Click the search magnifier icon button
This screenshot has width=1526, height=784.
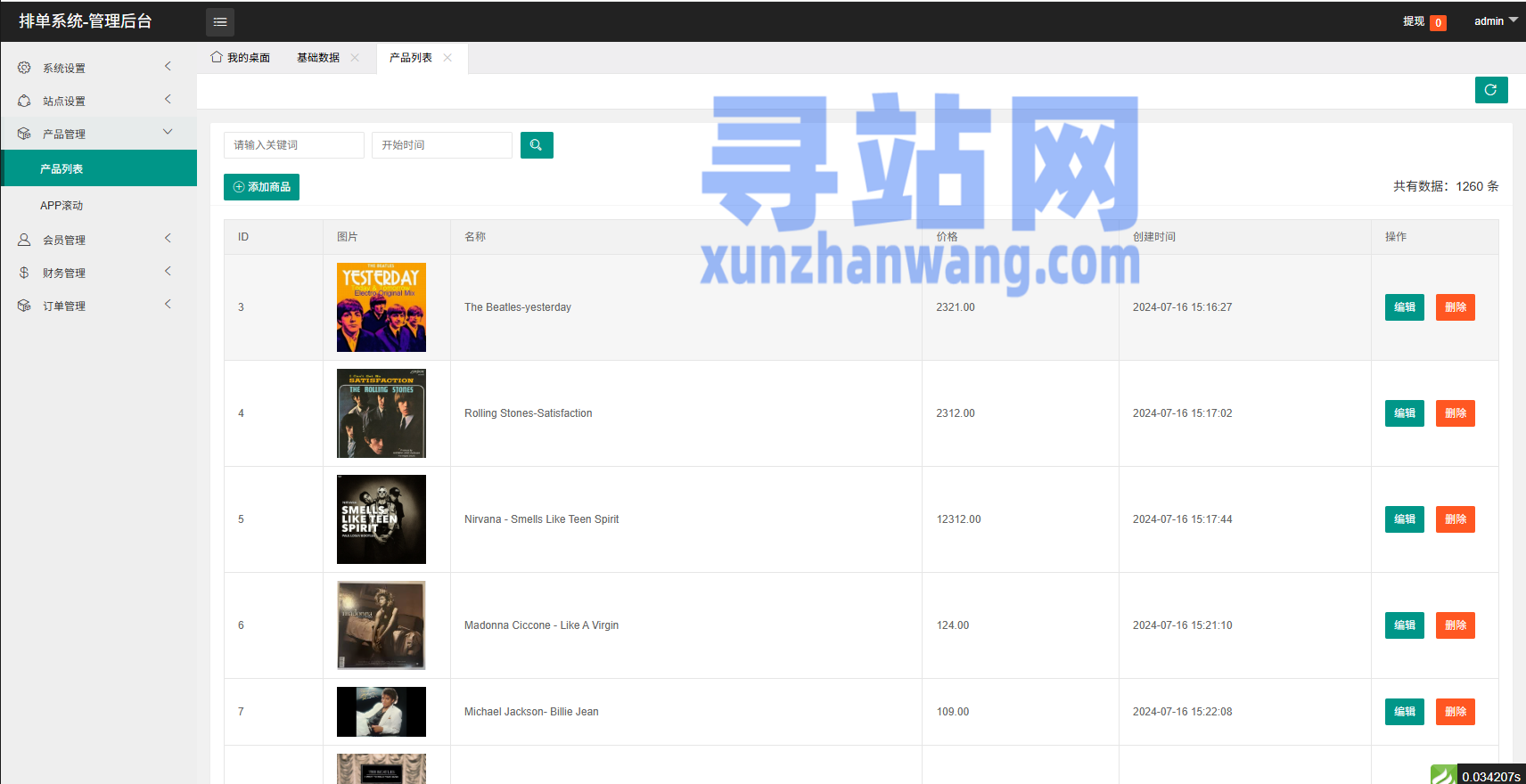point(537,145)
